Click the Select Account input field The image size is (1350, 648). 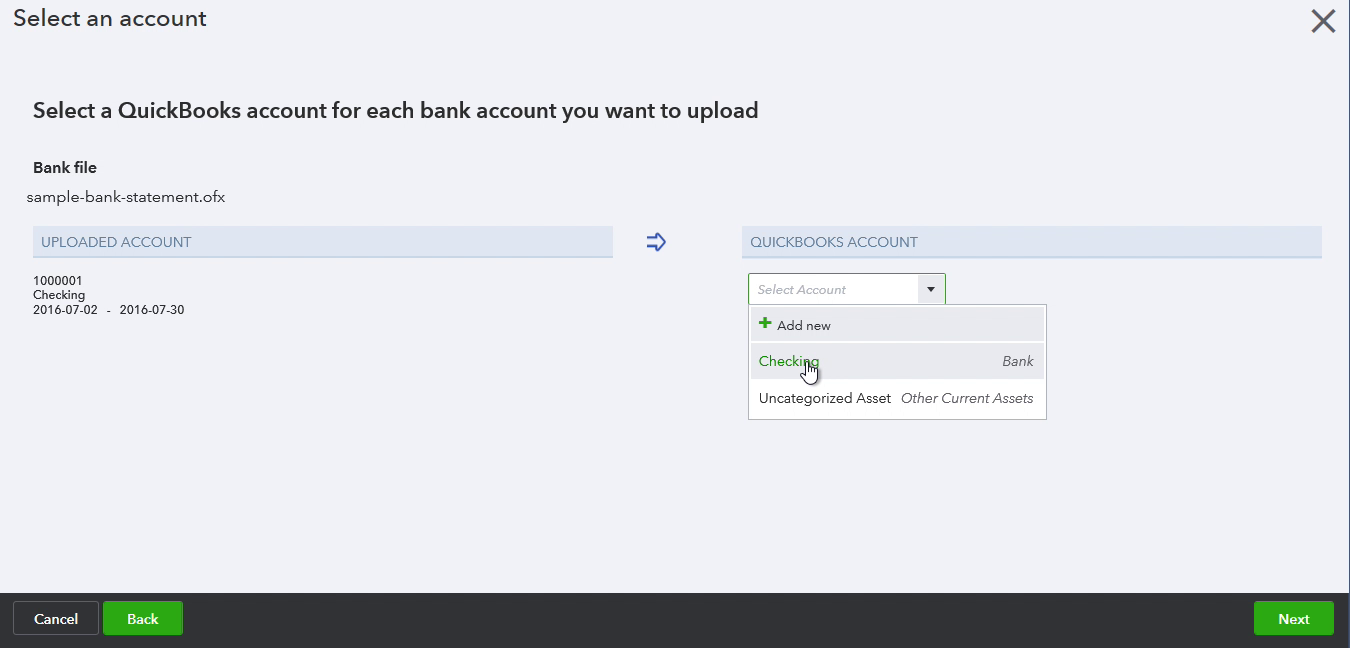click(x=833, y=289)
